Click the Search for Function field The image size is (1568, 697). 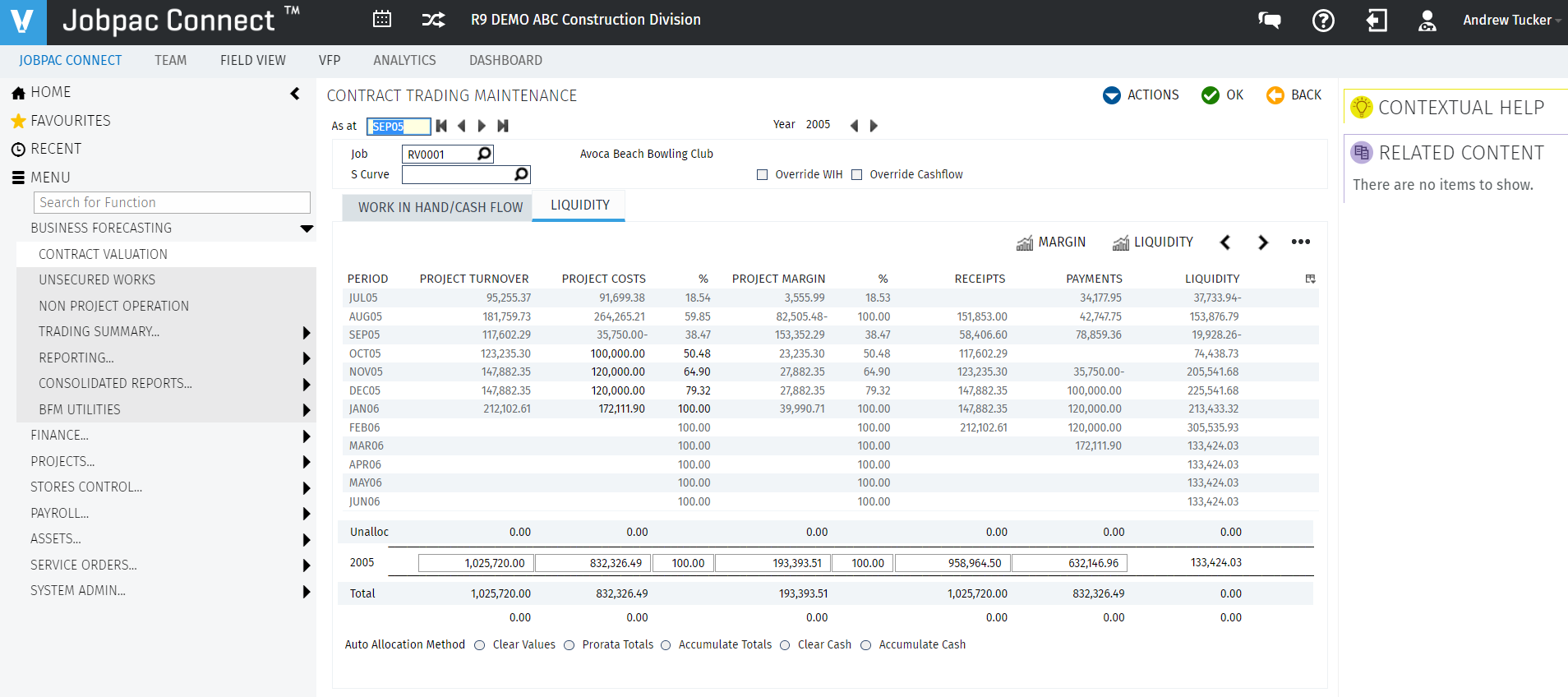[172, 202]
